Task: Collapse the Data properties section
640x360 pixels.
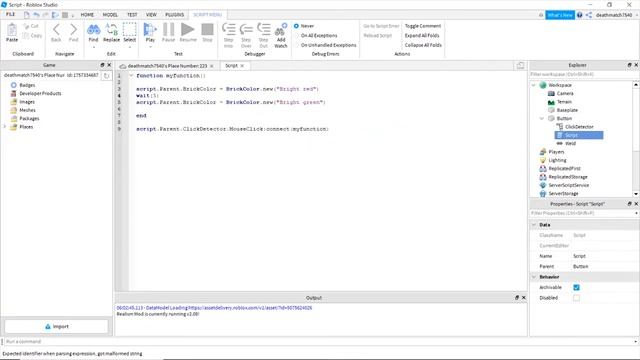Action: pos(534,225)
